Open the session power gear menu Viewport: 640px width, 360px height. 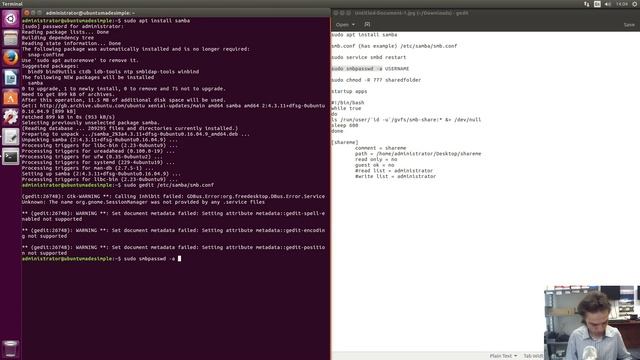point(635,4)
